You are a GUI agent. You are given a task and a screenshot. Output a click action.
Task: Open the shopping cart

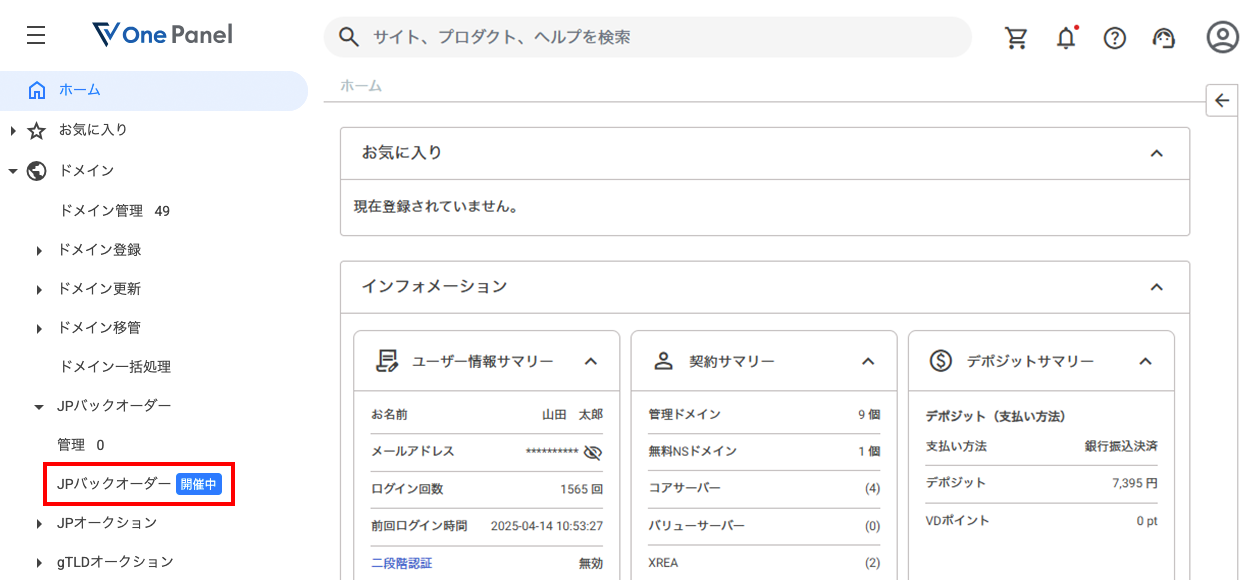tap(1016, 38)
